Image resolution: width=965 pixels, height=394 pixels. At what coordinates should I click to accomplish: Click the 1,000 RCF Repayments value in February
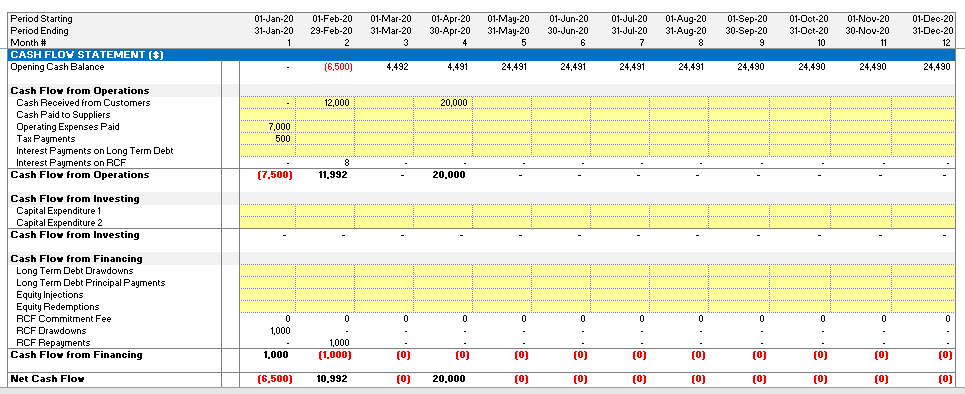[x=339, y=343]
